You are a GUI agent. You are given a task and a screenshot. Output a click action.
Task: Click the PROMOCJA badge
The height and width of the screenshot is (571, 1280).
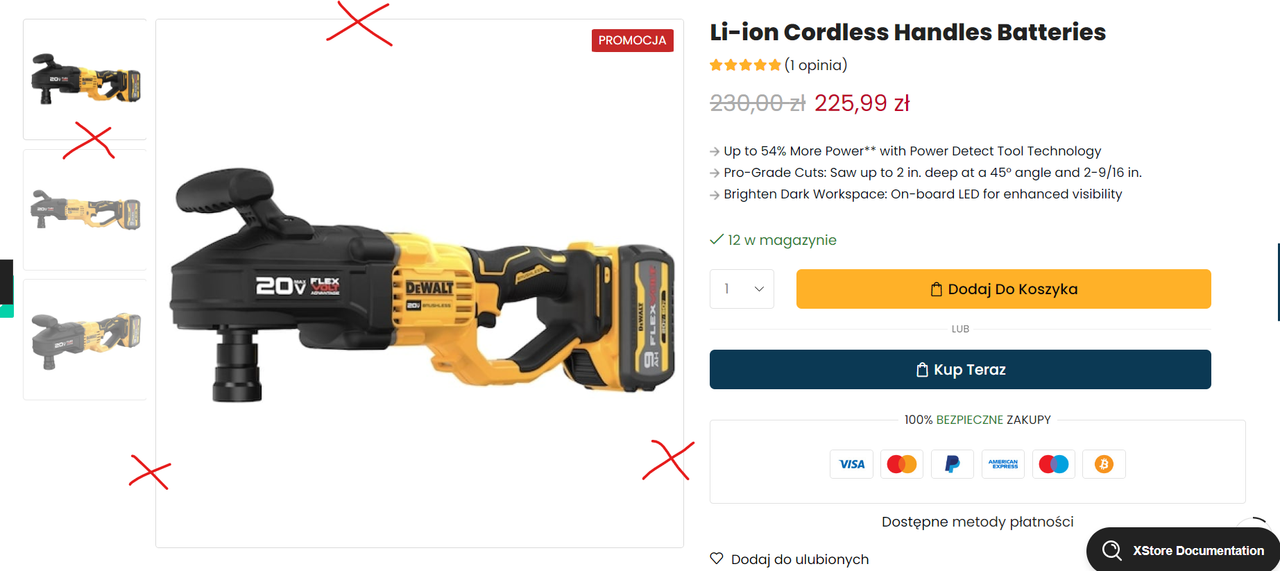[633, 40]
